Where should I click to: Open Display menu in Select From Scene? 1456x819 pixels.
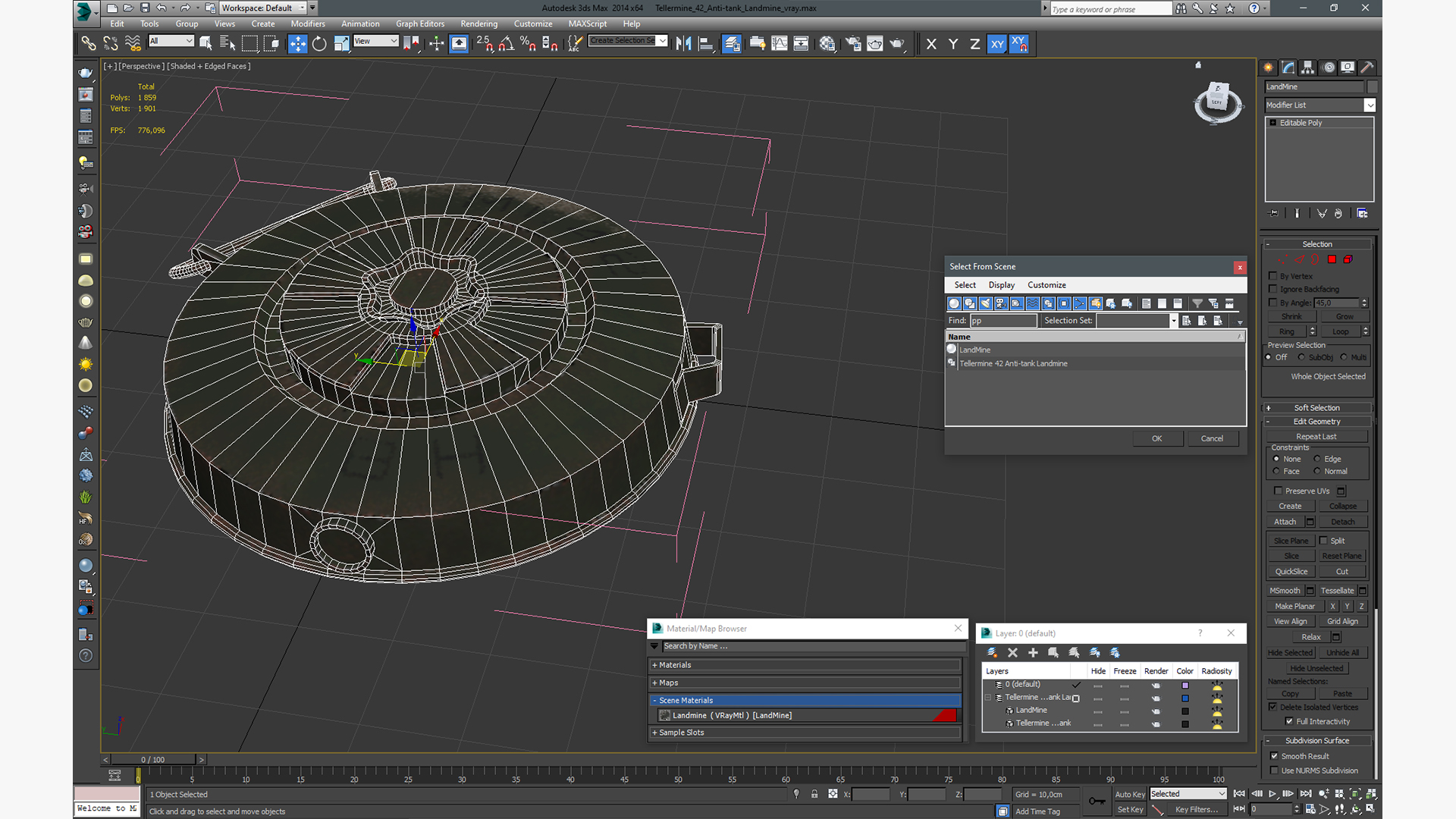[1002, 285]
